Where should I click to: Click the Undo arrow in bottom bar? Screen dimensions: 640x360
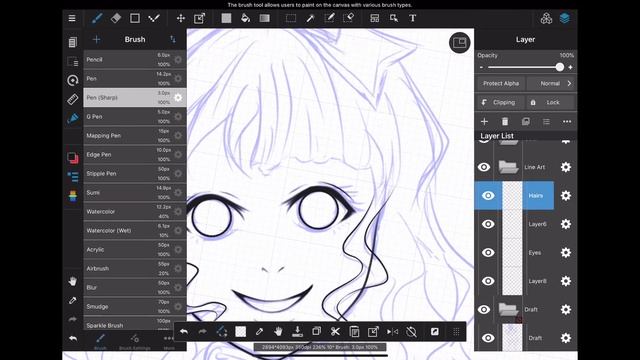pos(184,331)
